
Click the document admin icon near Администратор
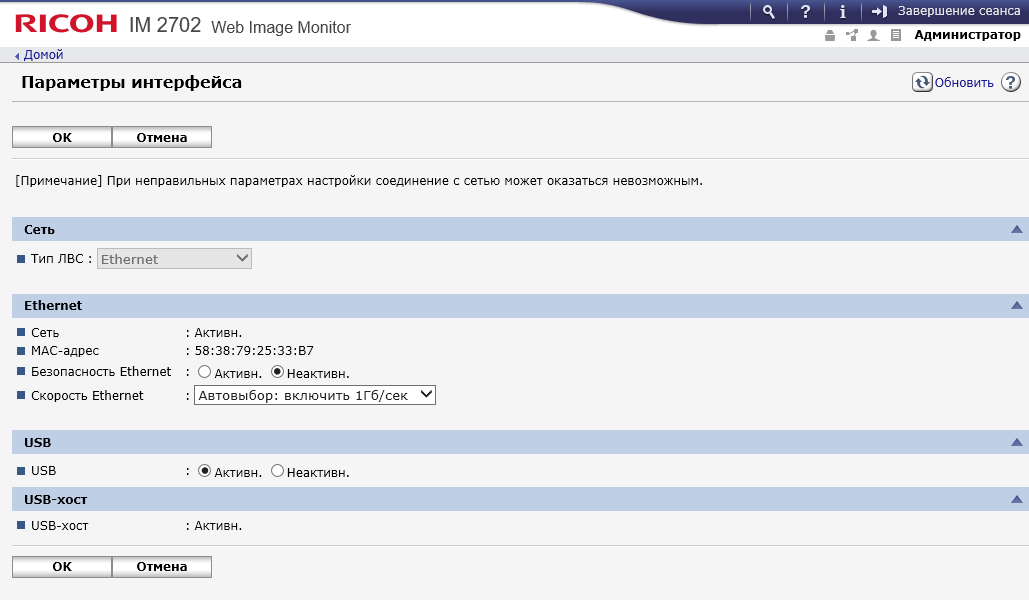895,35
